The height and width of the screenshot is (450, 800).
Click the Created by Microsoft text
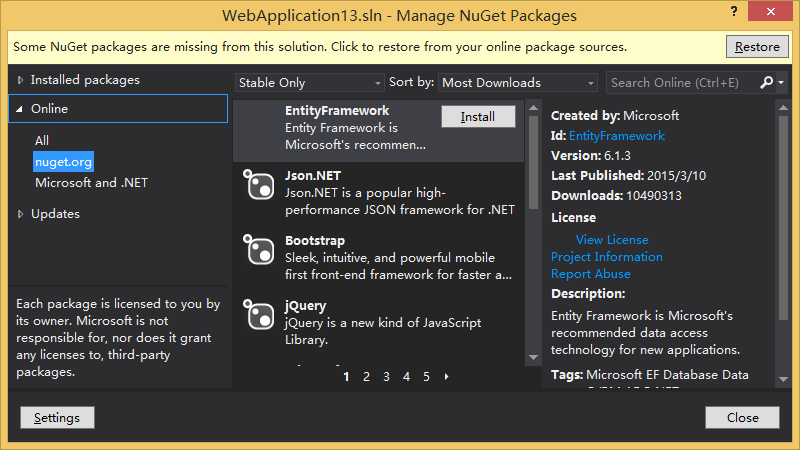(615, 116)
